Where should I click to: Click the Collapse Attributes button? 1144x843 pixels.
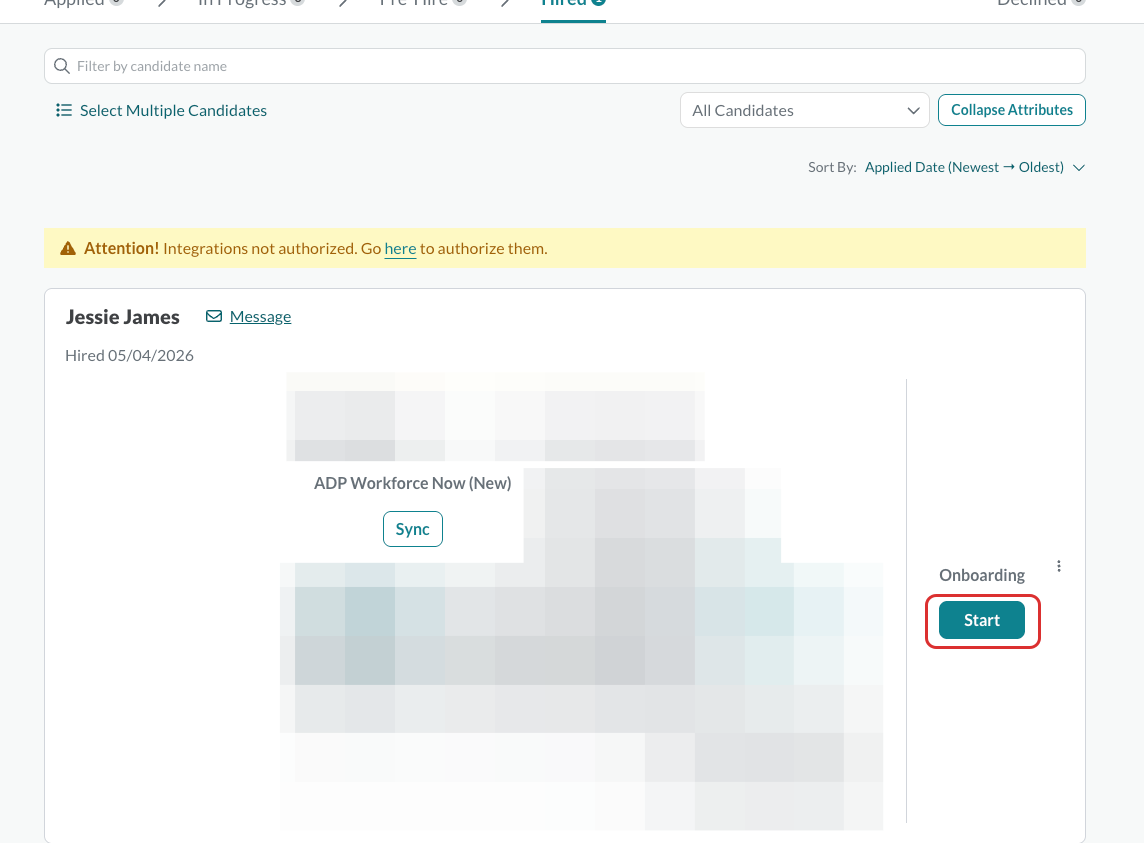[x=1012, y=110]
